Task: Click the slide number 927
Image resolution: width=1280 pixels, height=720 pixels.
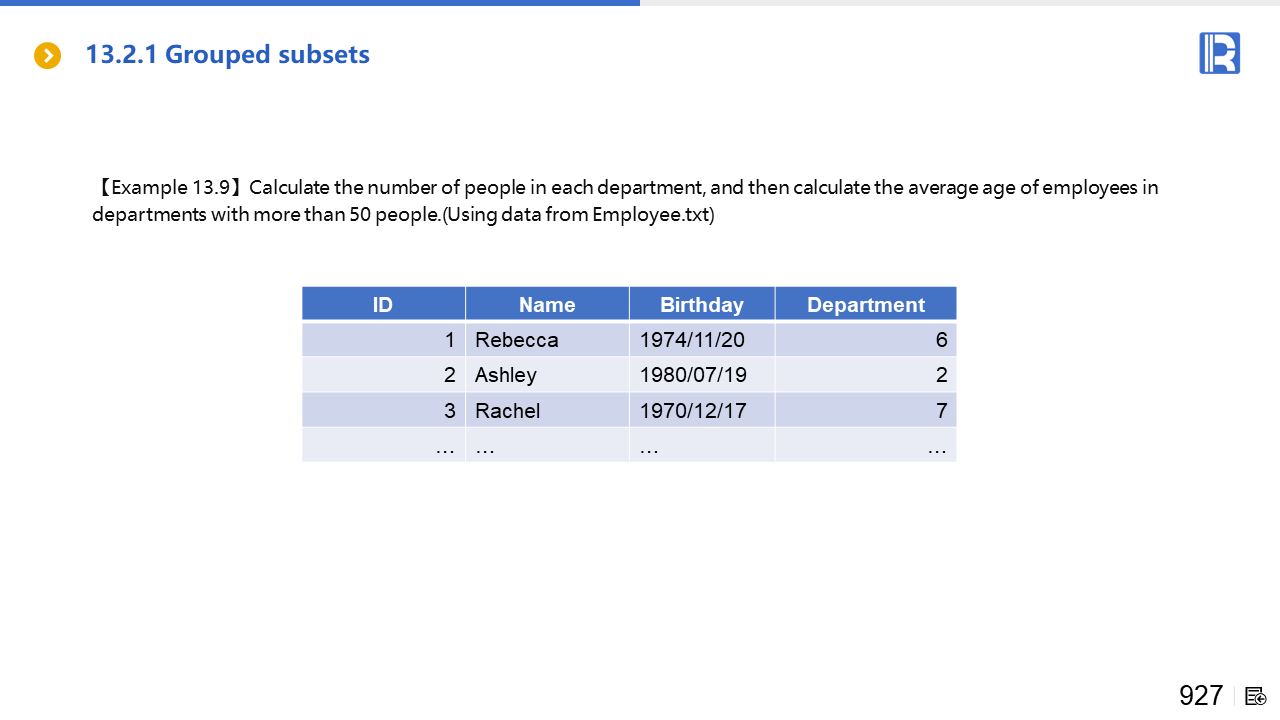Action: click(x=1200, y=696)
